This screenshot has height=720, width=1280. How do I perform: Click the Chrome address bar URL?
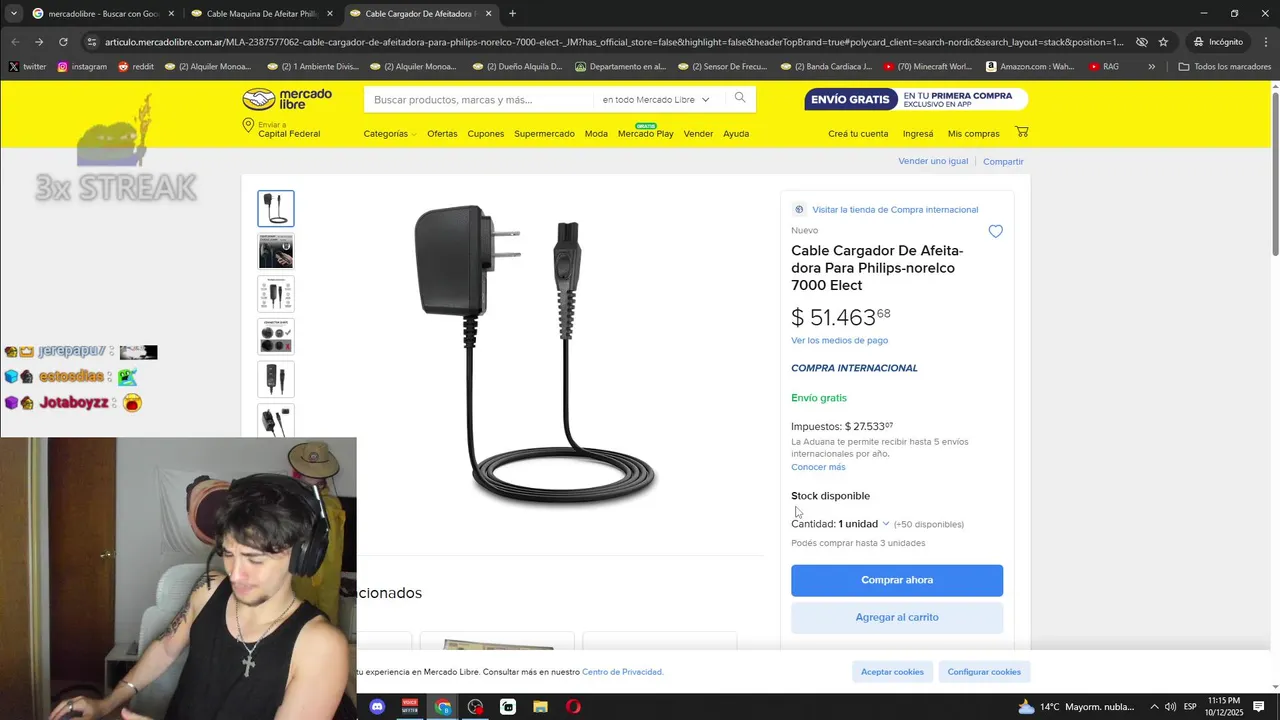pos(614,42)
